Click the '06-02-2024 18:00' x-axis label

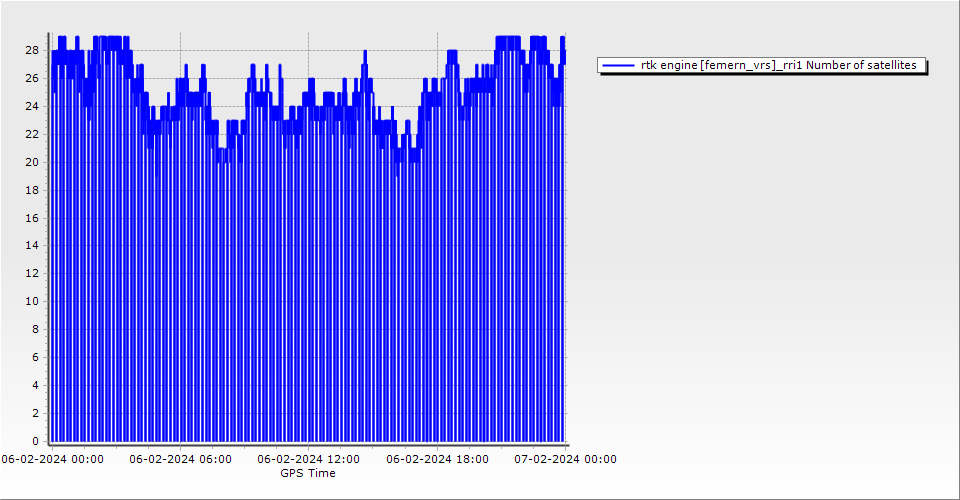pos(437,460)
